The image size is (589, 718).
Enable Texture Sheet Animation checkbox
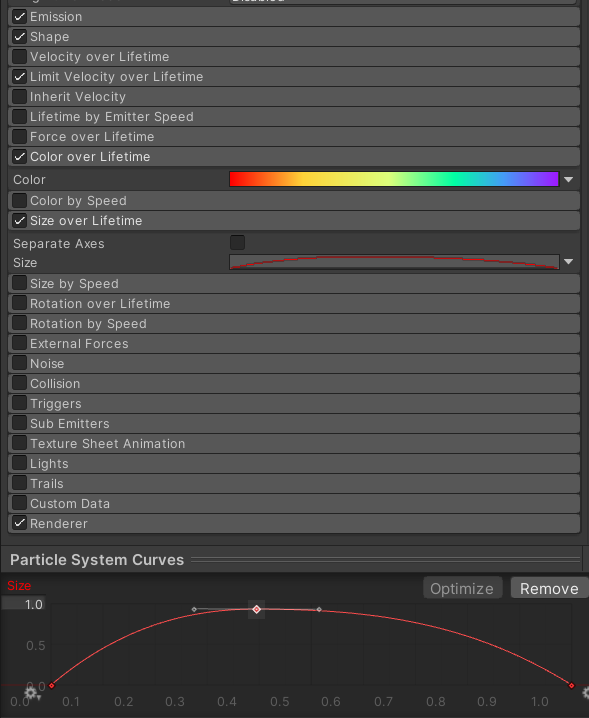pyautogui.click(x=19, y=443)
